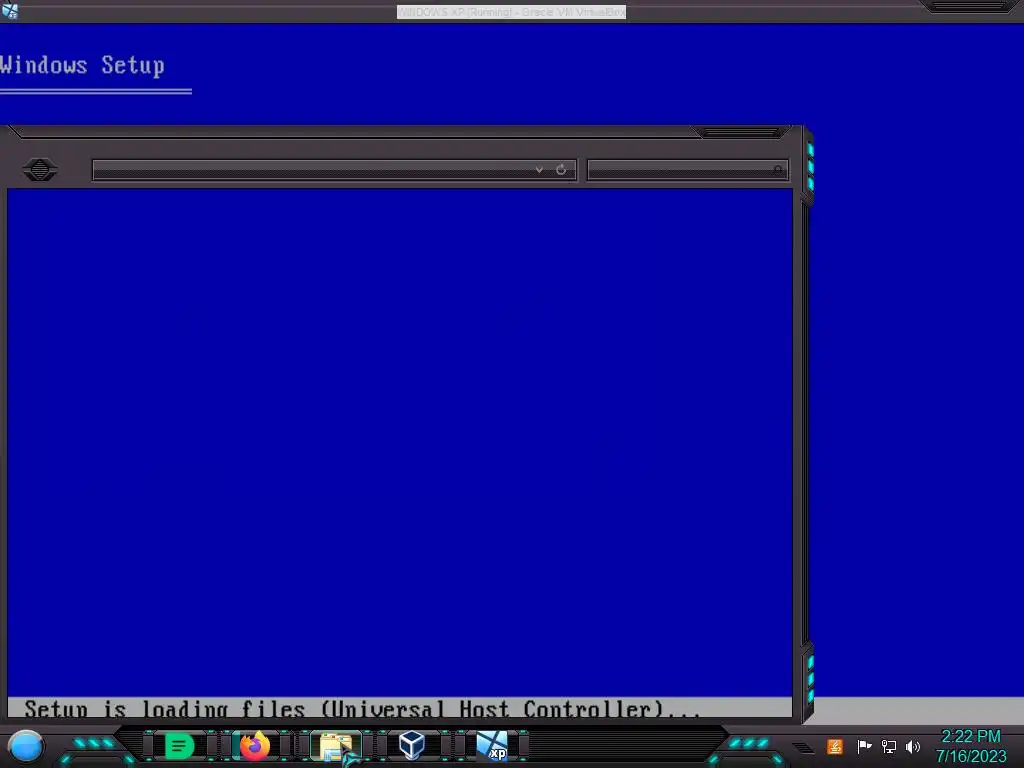
Task: Open the Start menu orb
Action: (26, 746)
